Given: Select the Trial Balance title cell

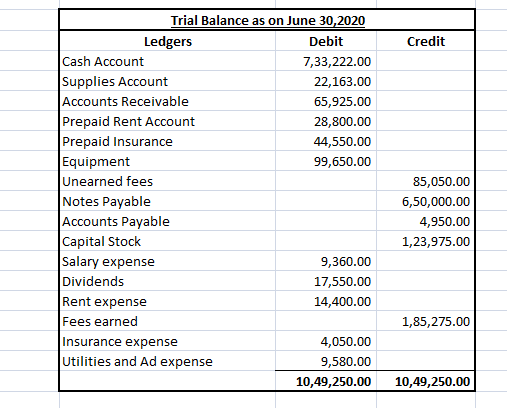Looking at the screenshot, I should (267, 20).
